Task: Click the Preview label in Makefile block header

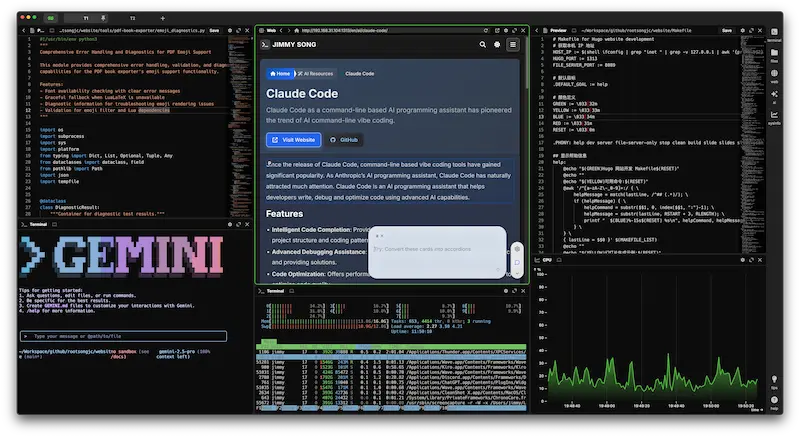Action: [558, 31]
